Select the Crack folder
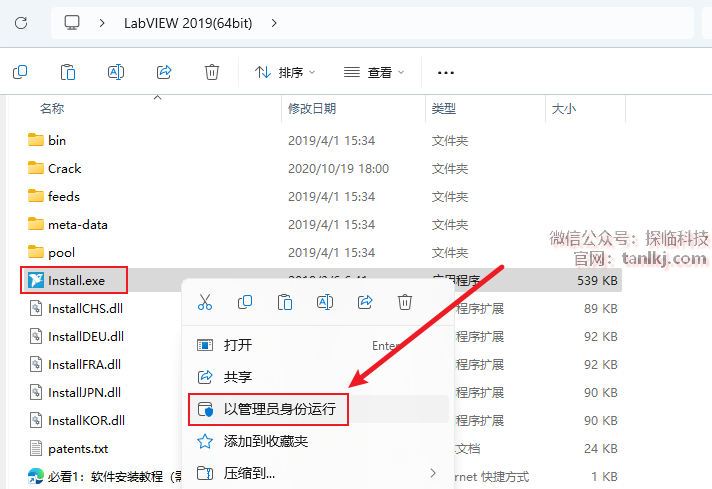The height and width of the screenshot is (489, 712). tap(65, 169)
